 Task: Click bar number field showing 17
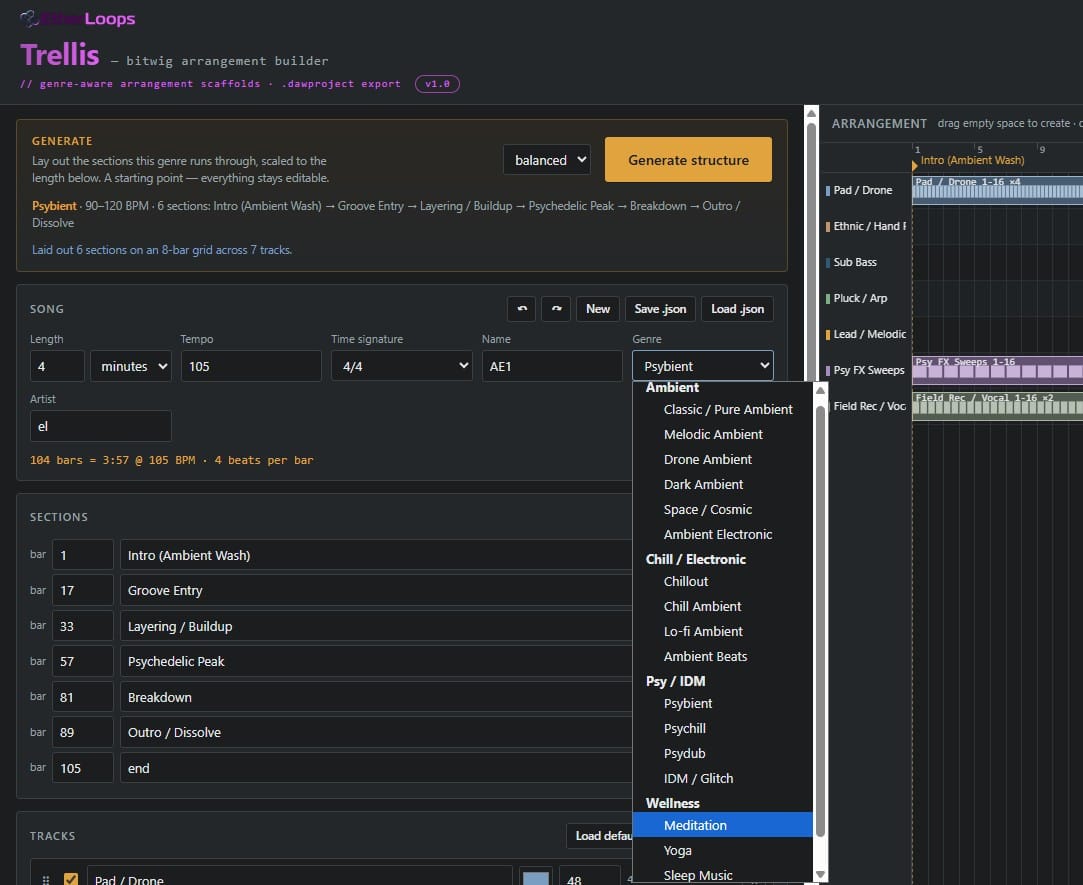click(x=83, y=591)
